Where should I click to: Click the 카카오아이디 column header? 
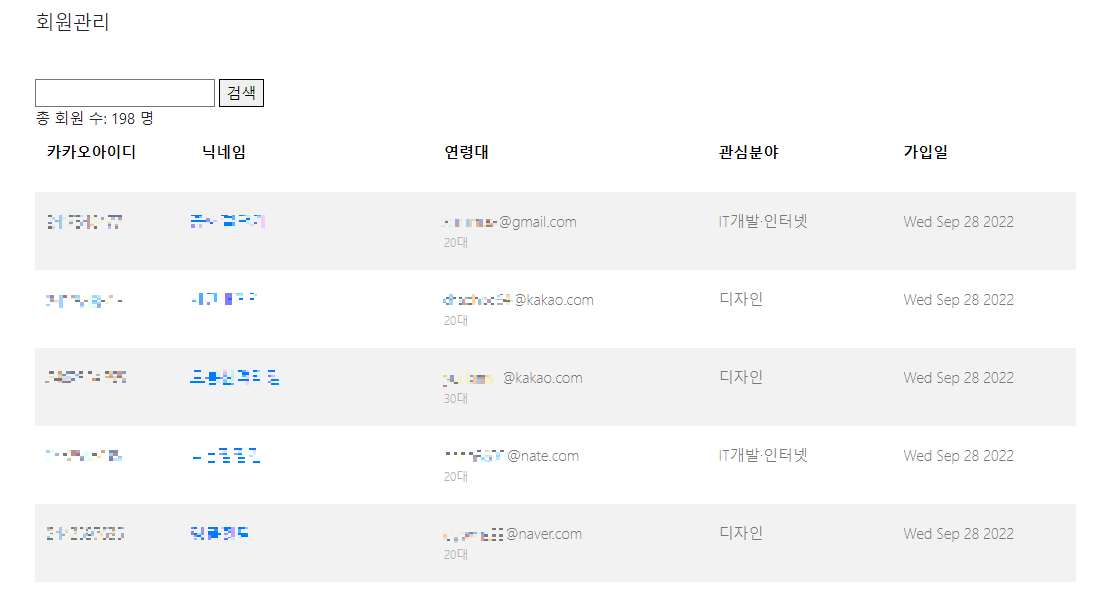pos(90,152)
